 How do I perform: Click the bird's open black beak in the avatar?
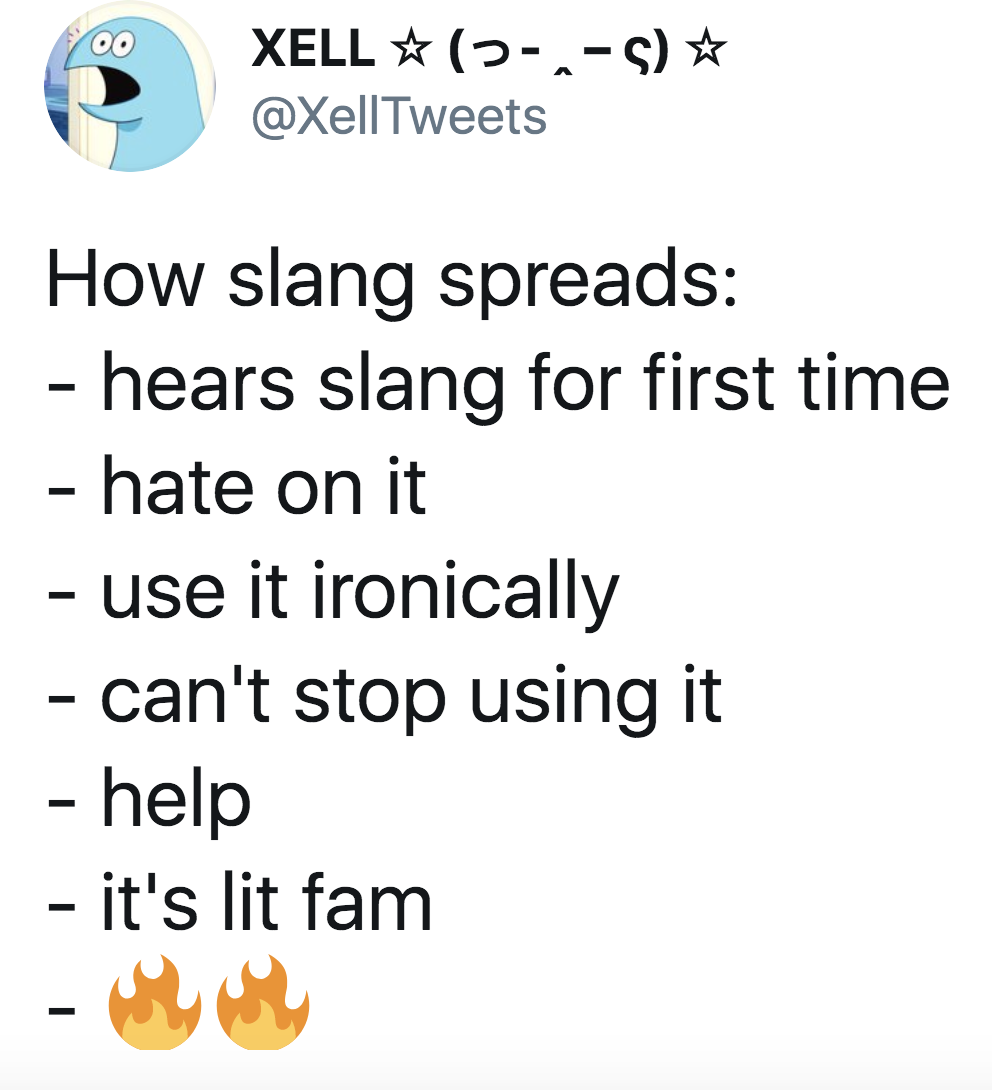(x=120, y=86)
